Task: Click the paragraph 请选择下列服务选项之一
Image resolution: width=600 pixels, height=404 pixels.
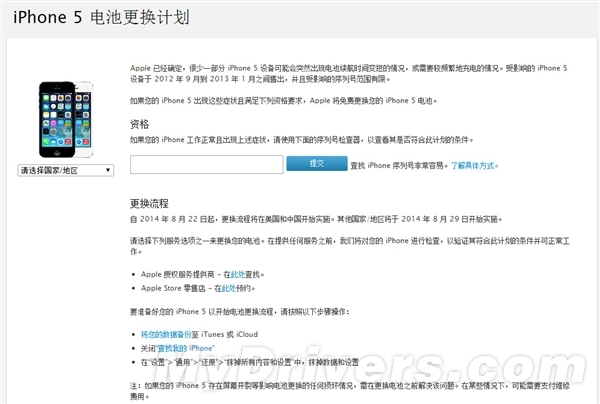Action: [x=350, y=246]
